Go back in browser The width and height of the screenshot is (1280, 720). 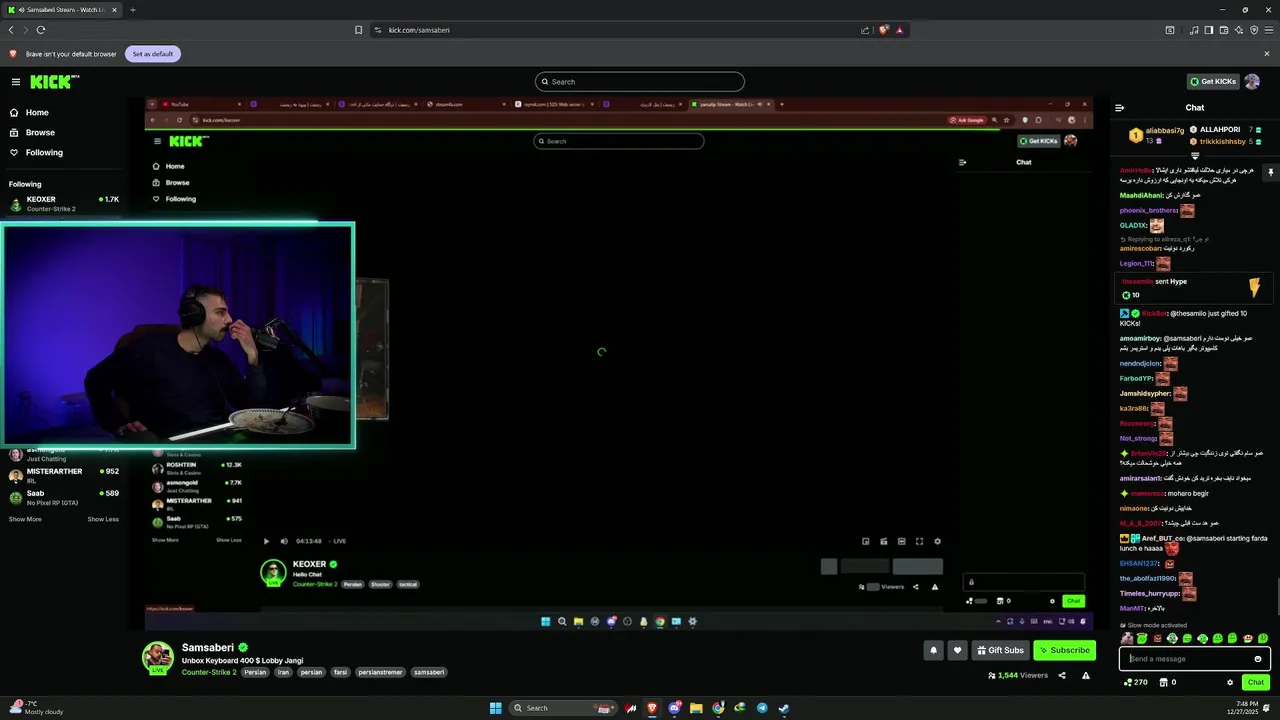click(x=11, y=30)
